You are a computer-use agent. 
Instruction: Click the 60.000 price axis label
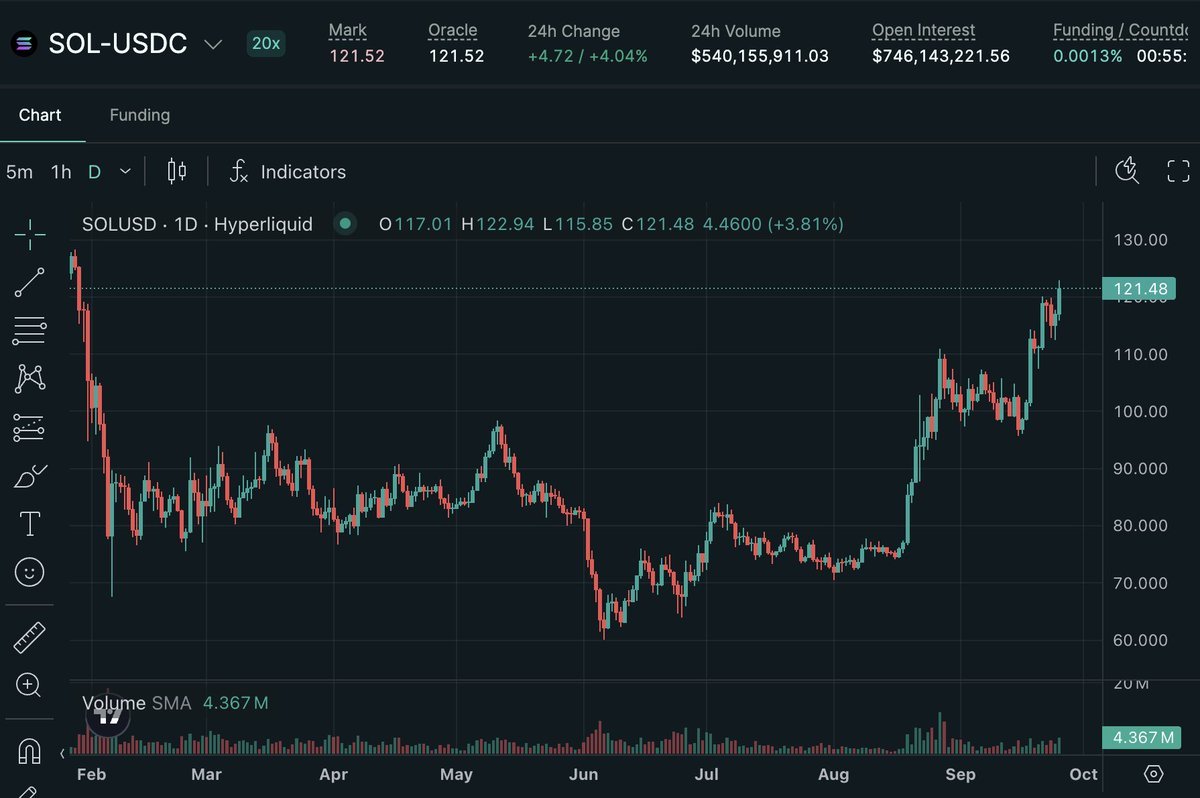[1140, 640]
